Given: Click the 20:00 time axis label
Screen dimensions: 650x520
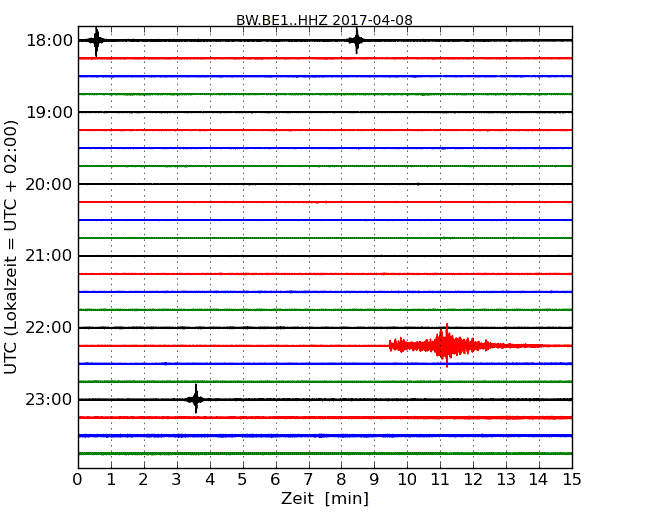Looking at the screenshot, I should click(x=49, y=184).
